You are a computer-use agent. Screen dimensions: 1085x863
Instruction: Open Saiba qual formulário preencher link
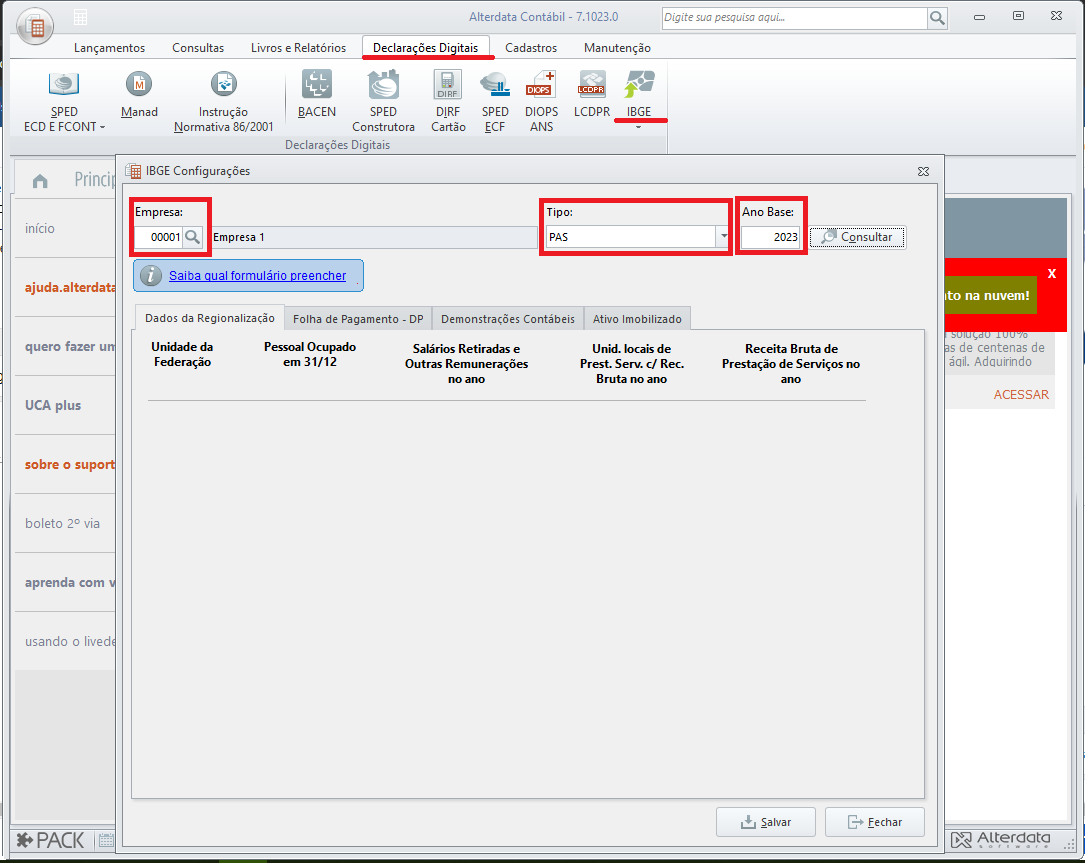click(x=257, y=275)
